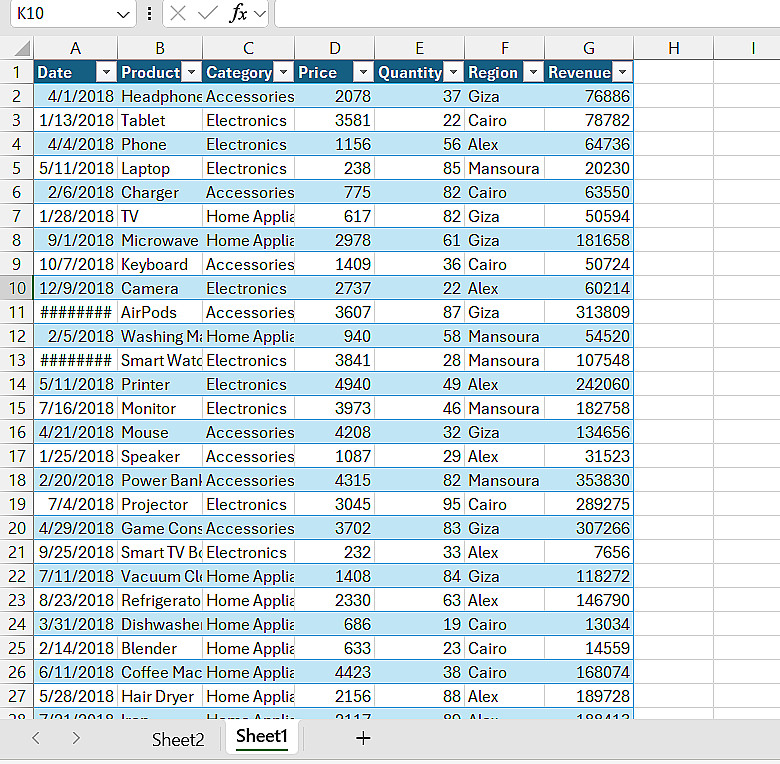The width and height of the screenshot is (780, 764).
Task: Select the Sheet1 tab
Action: click(262, 736)
